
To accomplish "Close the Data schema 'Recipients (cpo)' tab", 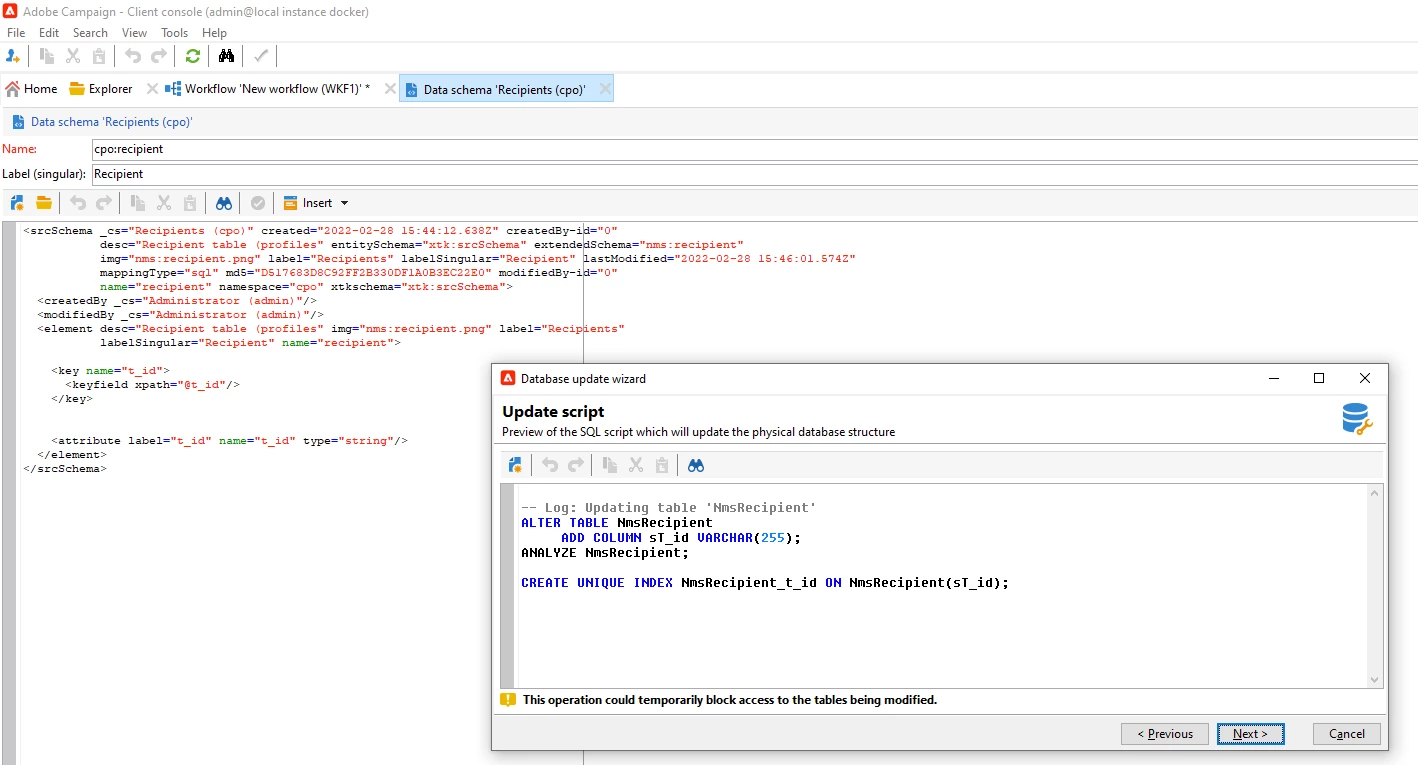I will [605, 89].
